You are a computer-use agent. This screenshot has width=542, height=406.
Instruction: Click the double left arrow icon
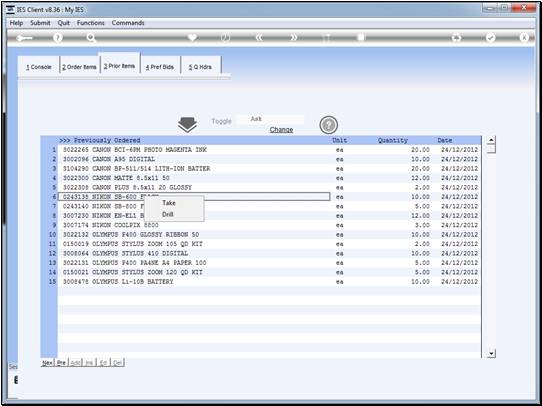pyautogui.click(x=259, y=38)
